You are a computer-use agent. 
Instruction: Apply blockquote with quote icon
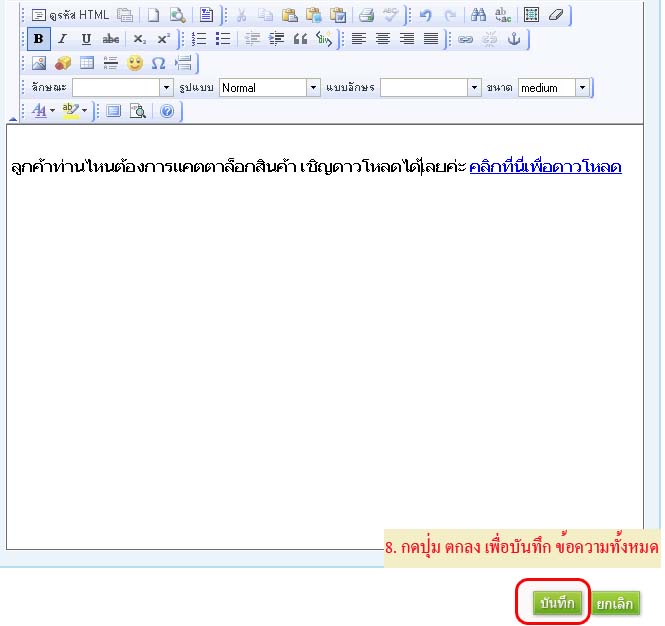tap(300, 39)
